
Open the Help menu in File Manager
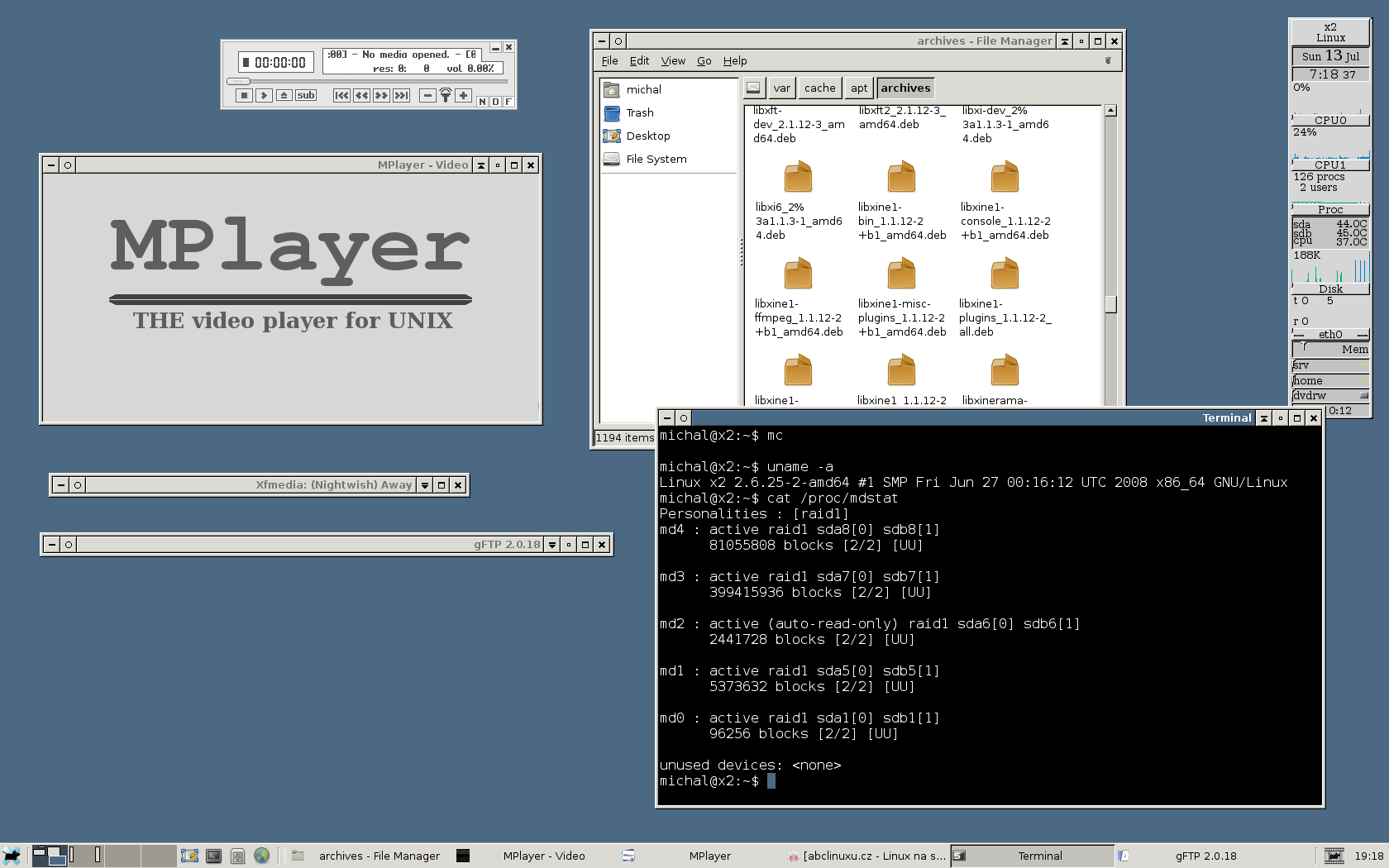point(735,61)
